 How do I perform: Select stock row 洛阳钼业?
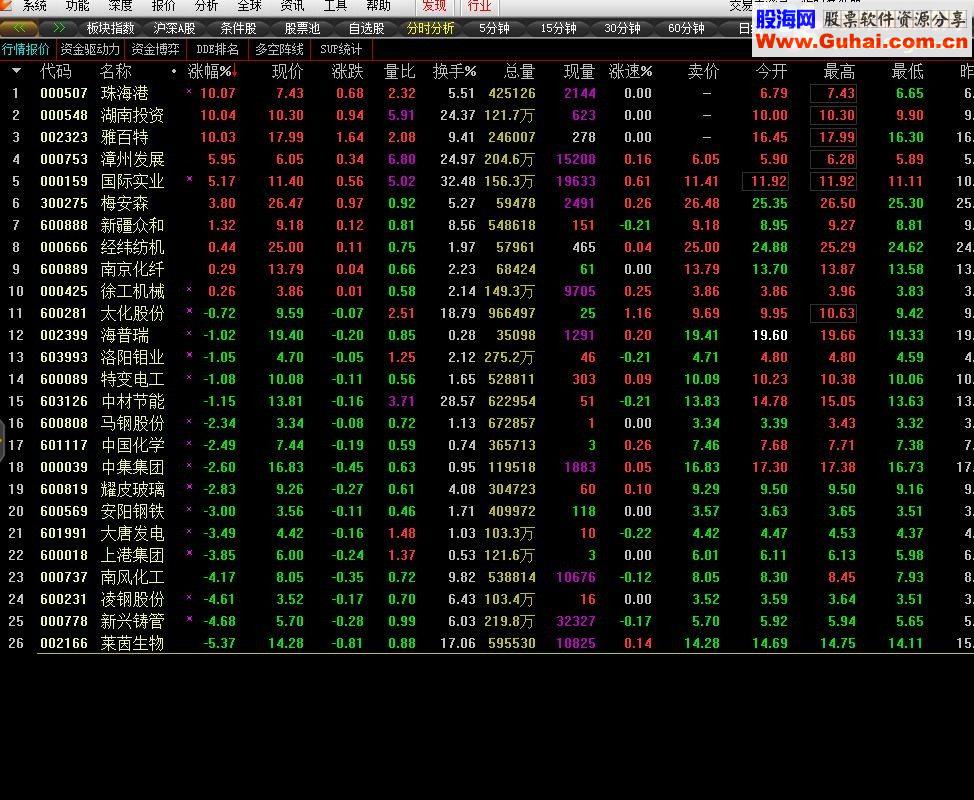pos(487,357)
